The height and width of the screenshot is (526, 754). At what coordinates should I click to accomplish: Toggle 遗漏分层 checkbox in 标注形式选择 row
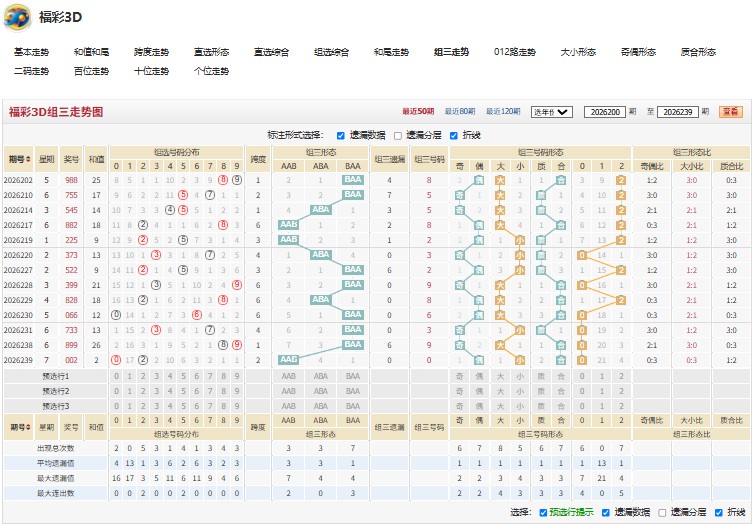tap(398, 136)
